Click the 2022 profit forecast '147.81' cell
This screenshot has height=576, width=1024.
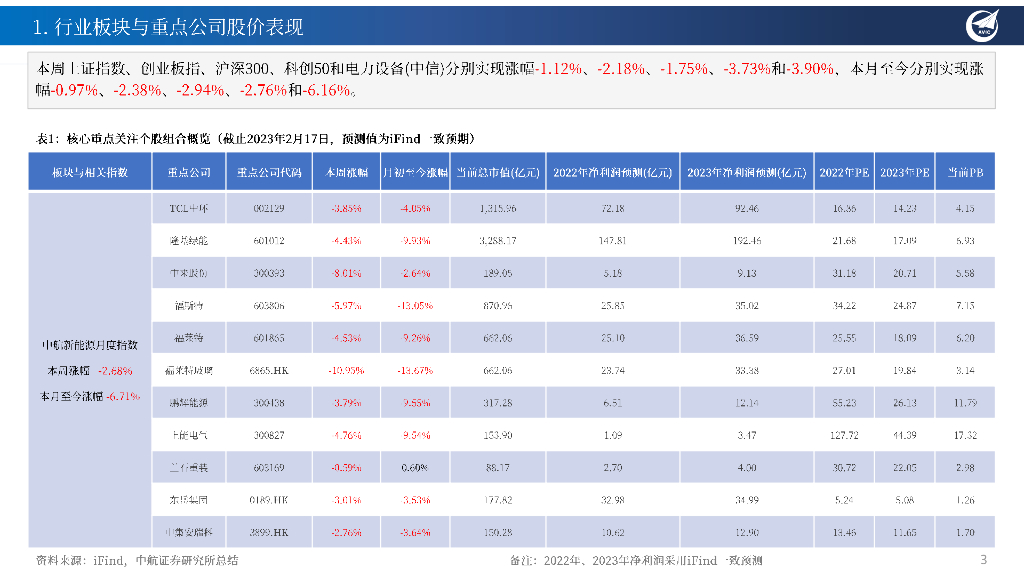[x=613, y=241]
